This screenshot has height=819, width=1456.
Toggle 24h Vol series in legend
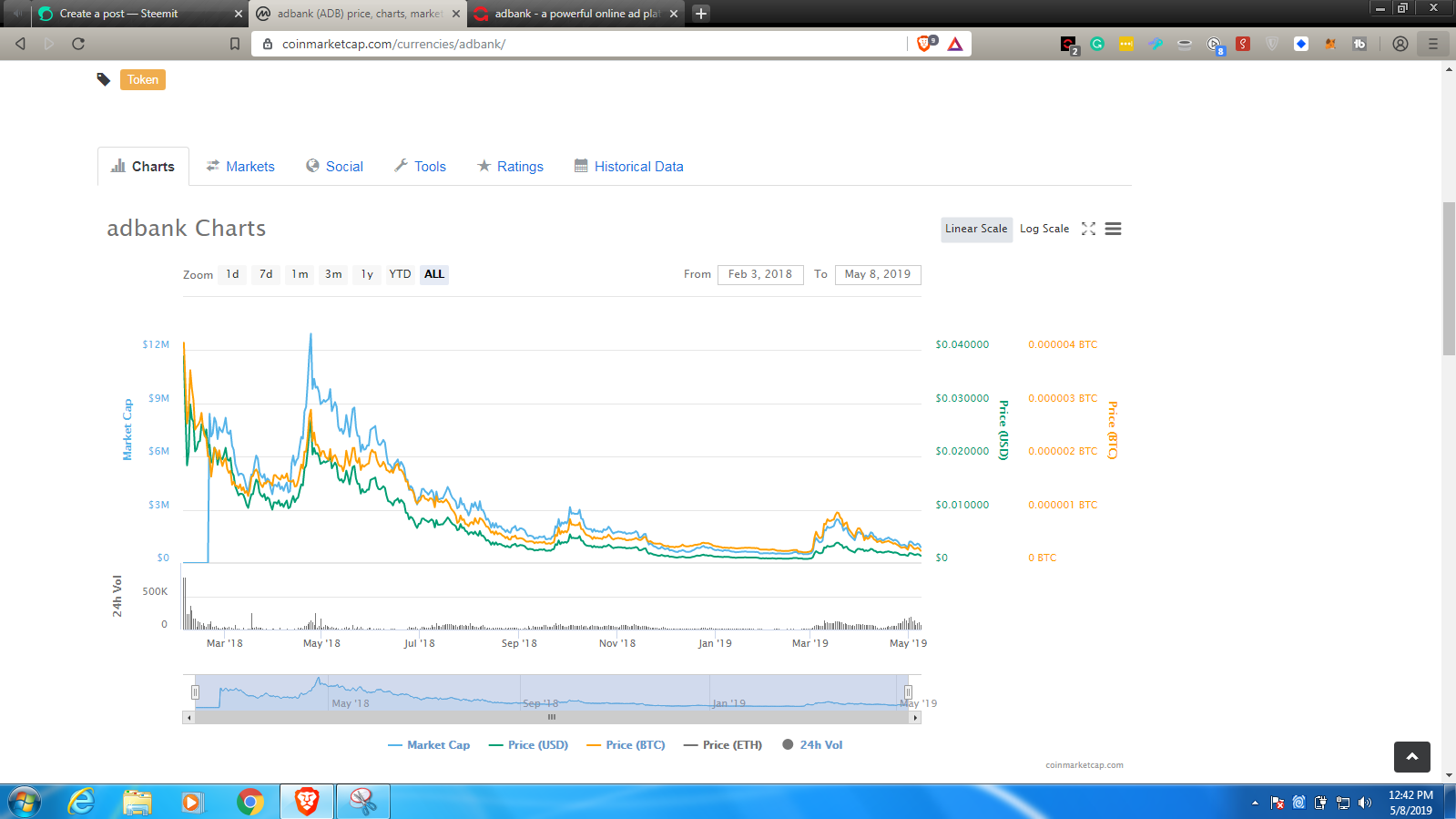pyautogui.click(x=812, y=745)
